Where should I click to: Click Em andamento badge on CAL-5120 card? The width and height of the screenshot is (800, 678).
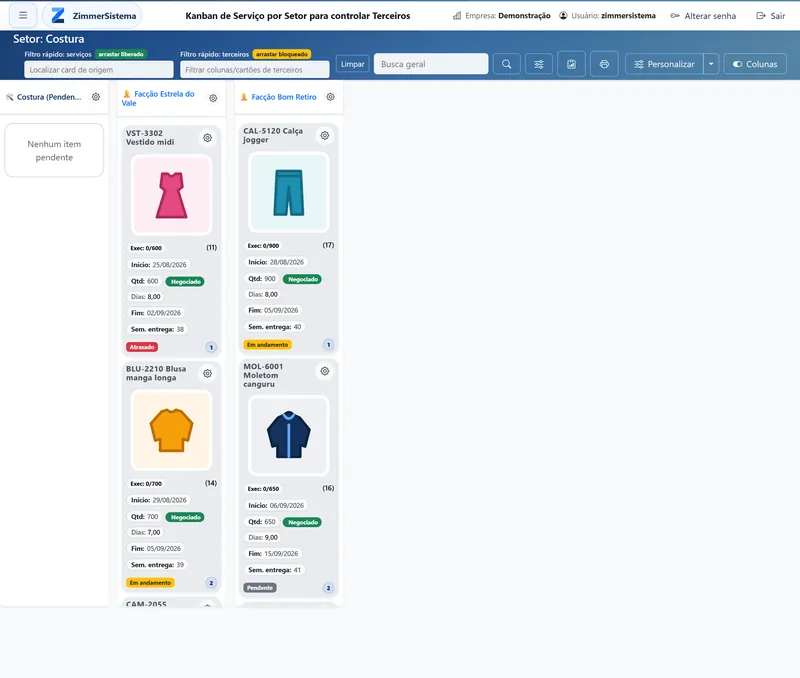[267, 345]
